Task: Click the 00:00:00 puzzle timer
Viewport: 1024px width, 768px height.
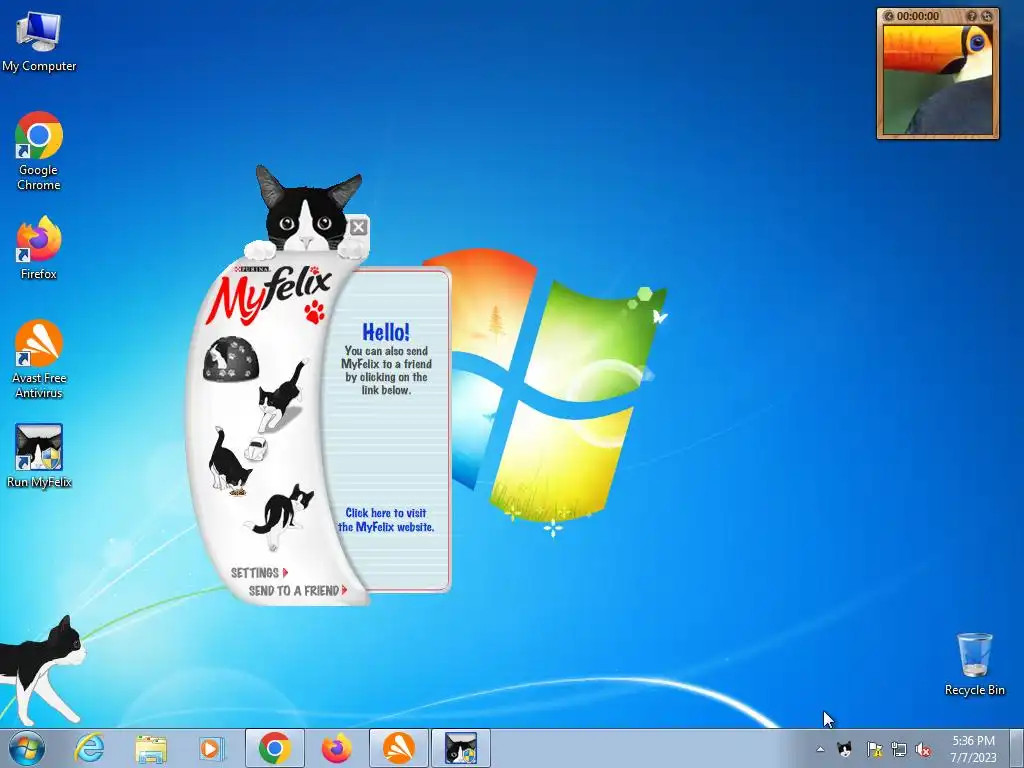Action: pyautogui.click(x=918, y=16)
